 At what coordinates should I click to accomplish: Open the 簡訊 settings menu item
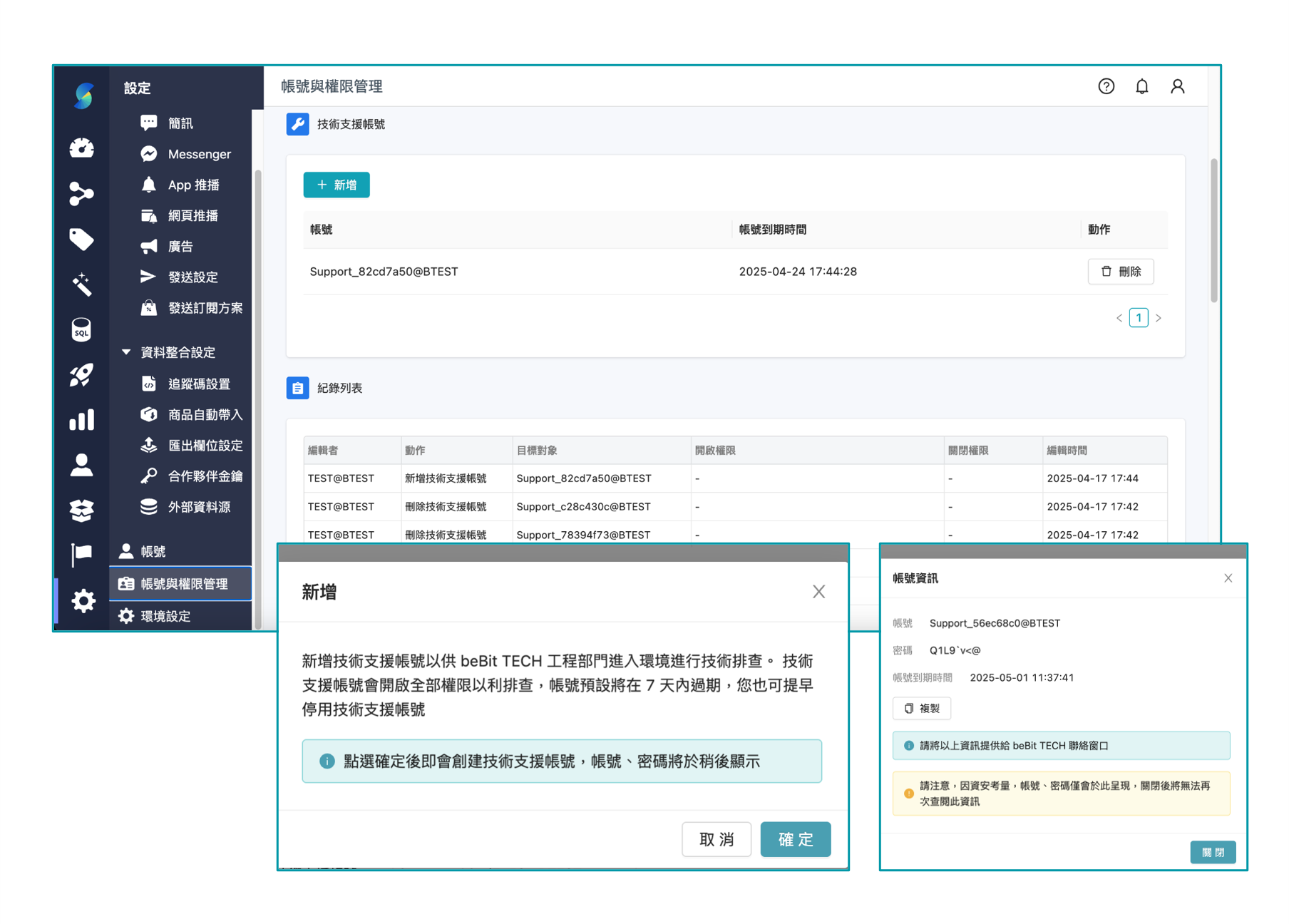pyautogui.click(x=180, y=123)
